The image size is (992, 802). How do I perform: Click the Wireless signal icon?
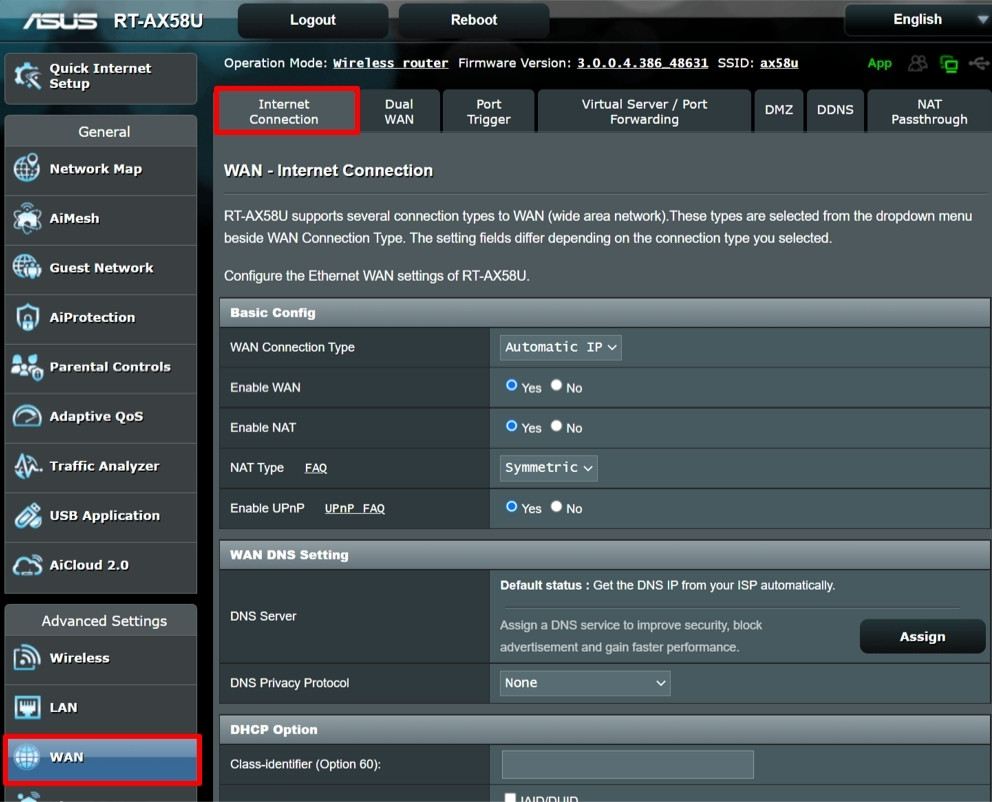pyautogui.click(x=27, y=658)
